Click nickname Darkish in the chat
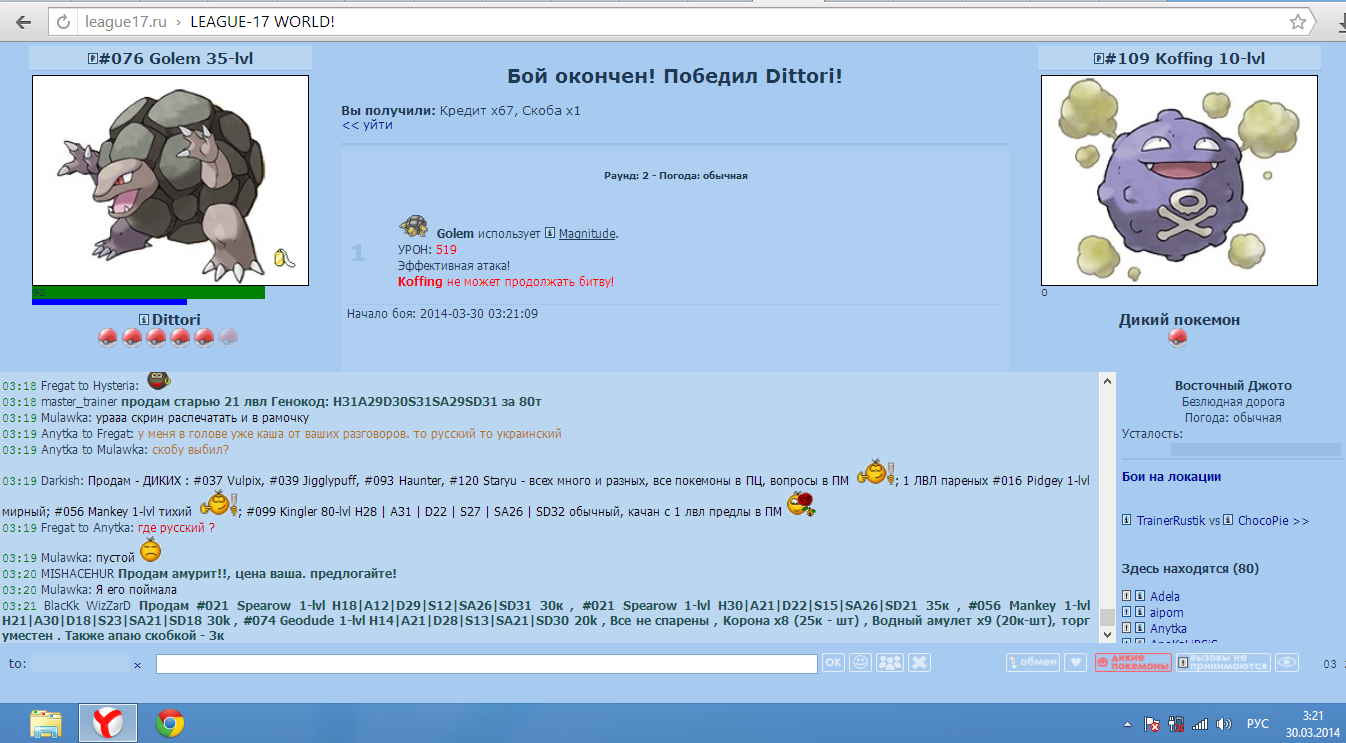This screenshot has height=743, width=1346. pyautogui.click(x=63, y=481)
